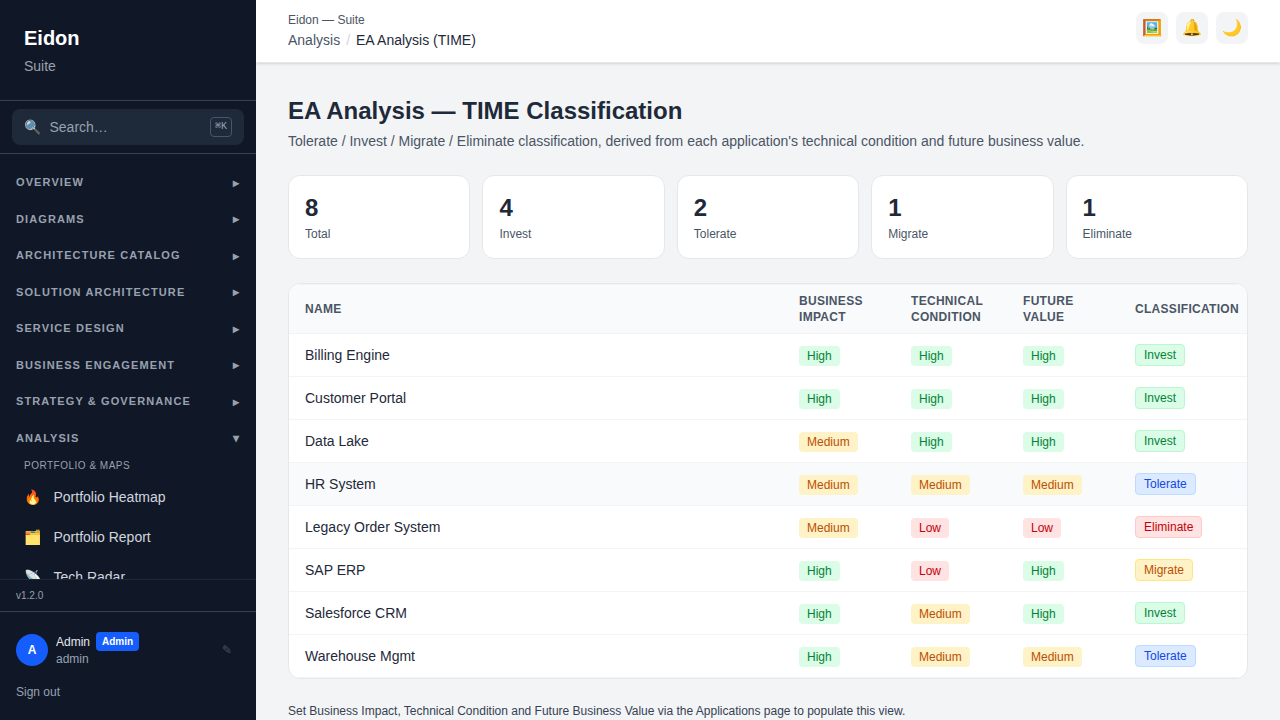The image size is (1280, 720).
Task: Expand the Business Engagement section
Action: coord(128,365)
